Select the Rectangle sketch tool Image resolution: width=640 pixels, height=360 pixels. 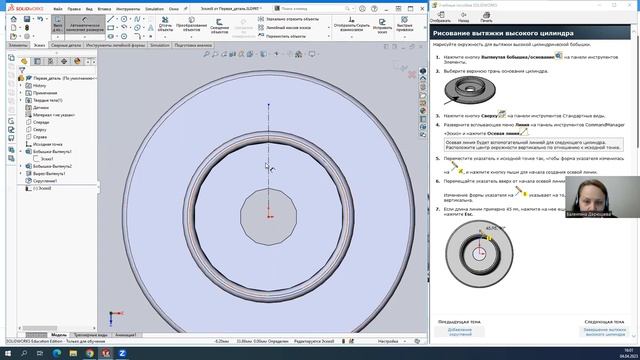[x=111, y=28]
